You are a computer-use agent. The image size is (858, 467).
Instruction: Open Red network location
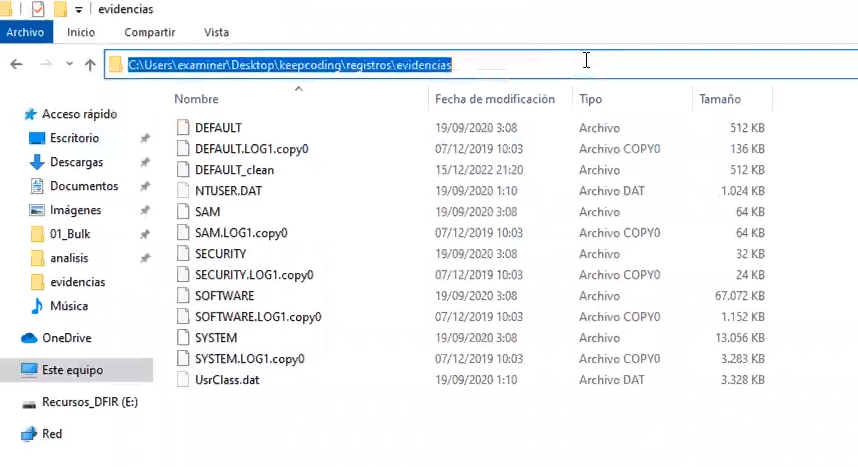(x=52, y=434)
